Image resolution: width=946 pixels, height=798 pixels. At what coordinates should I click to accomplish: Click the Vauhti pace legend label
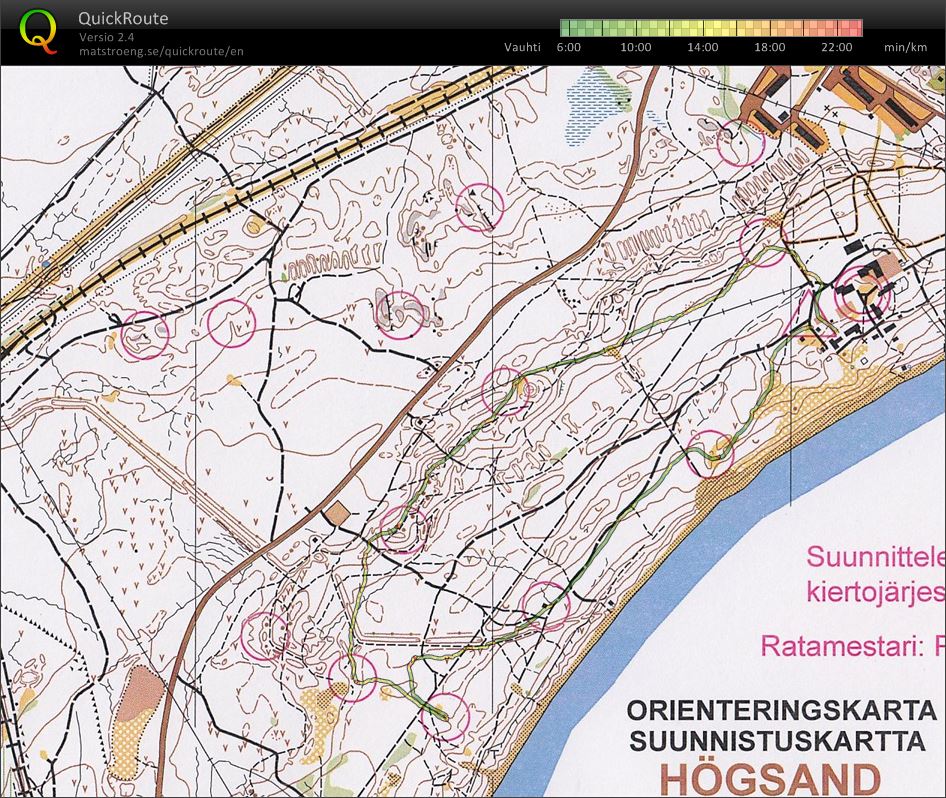tap(521, 47)
